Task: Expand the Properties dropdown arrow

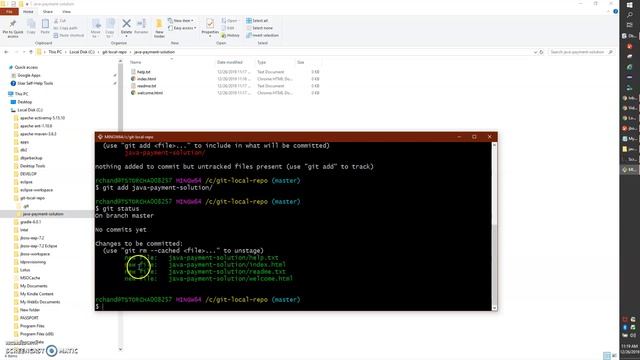Action: pyautogui.click(x=210, y=36)
